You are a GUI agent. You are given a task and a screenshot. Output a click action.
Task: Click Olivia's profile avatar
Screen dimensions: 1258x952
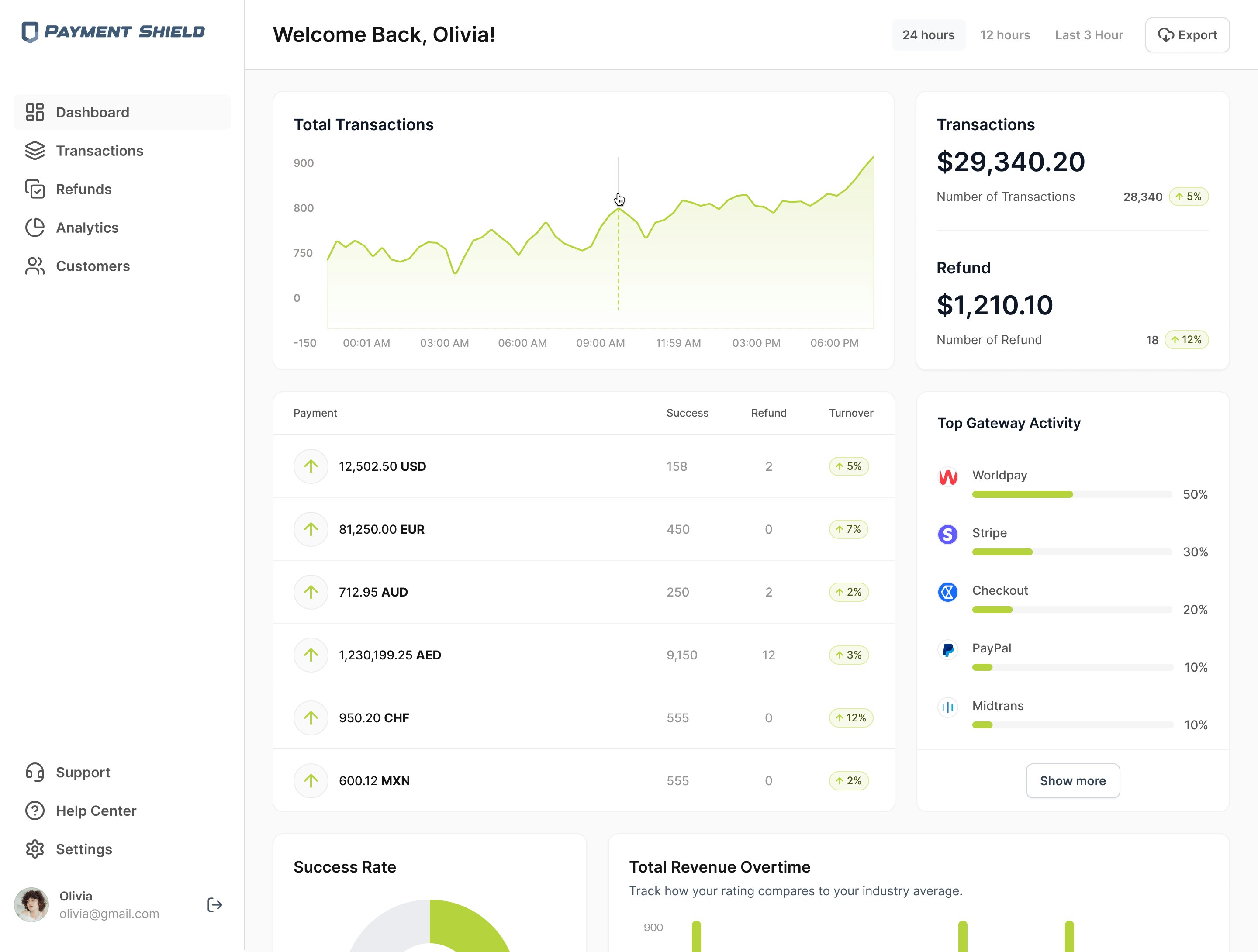click(31, 905)
